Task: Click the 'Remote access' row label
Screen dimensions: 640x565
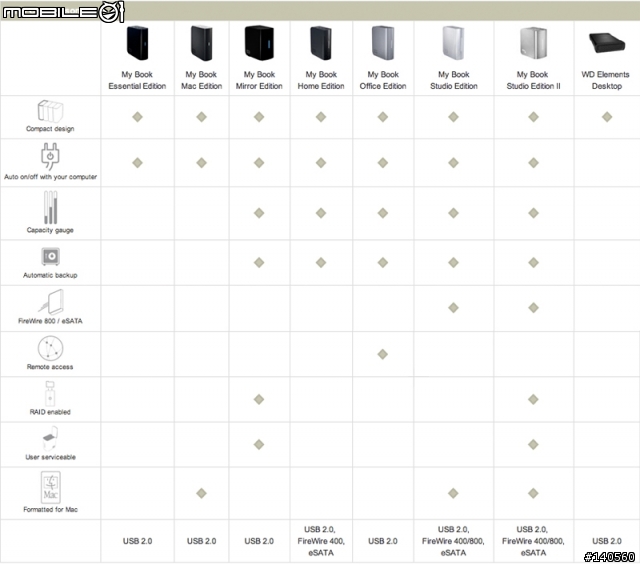Action: point(50,367)
